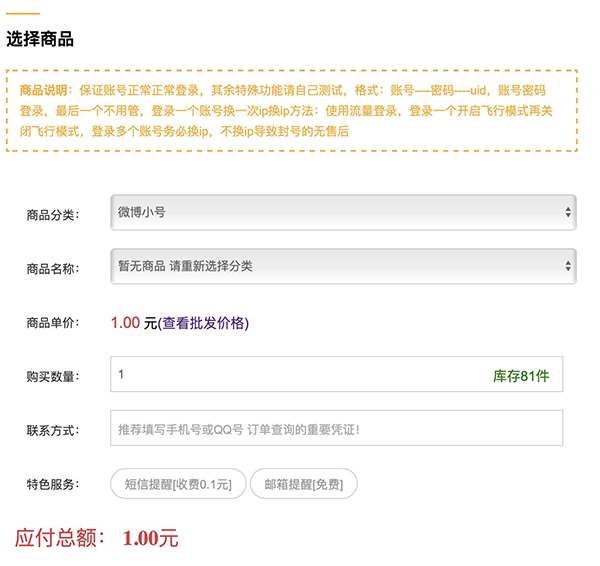Click the 选择商品 page heading
The image size is (600, 566).
click(40, 40)
